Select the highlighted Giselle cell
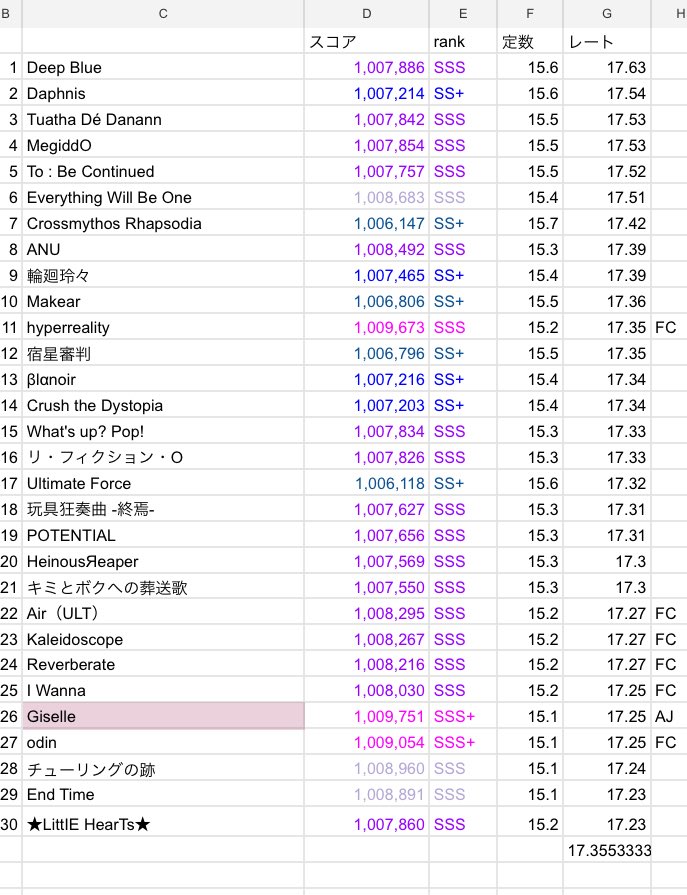The width and height of the screenshot is (687, 895). [163, 716]
